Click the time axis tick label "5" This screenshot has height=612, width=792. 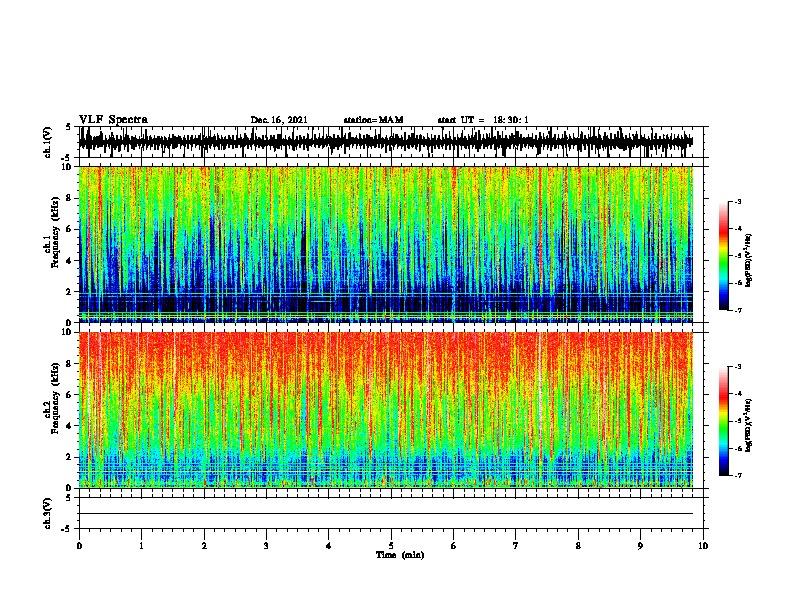pyautogui.click(x=391, y=546)
